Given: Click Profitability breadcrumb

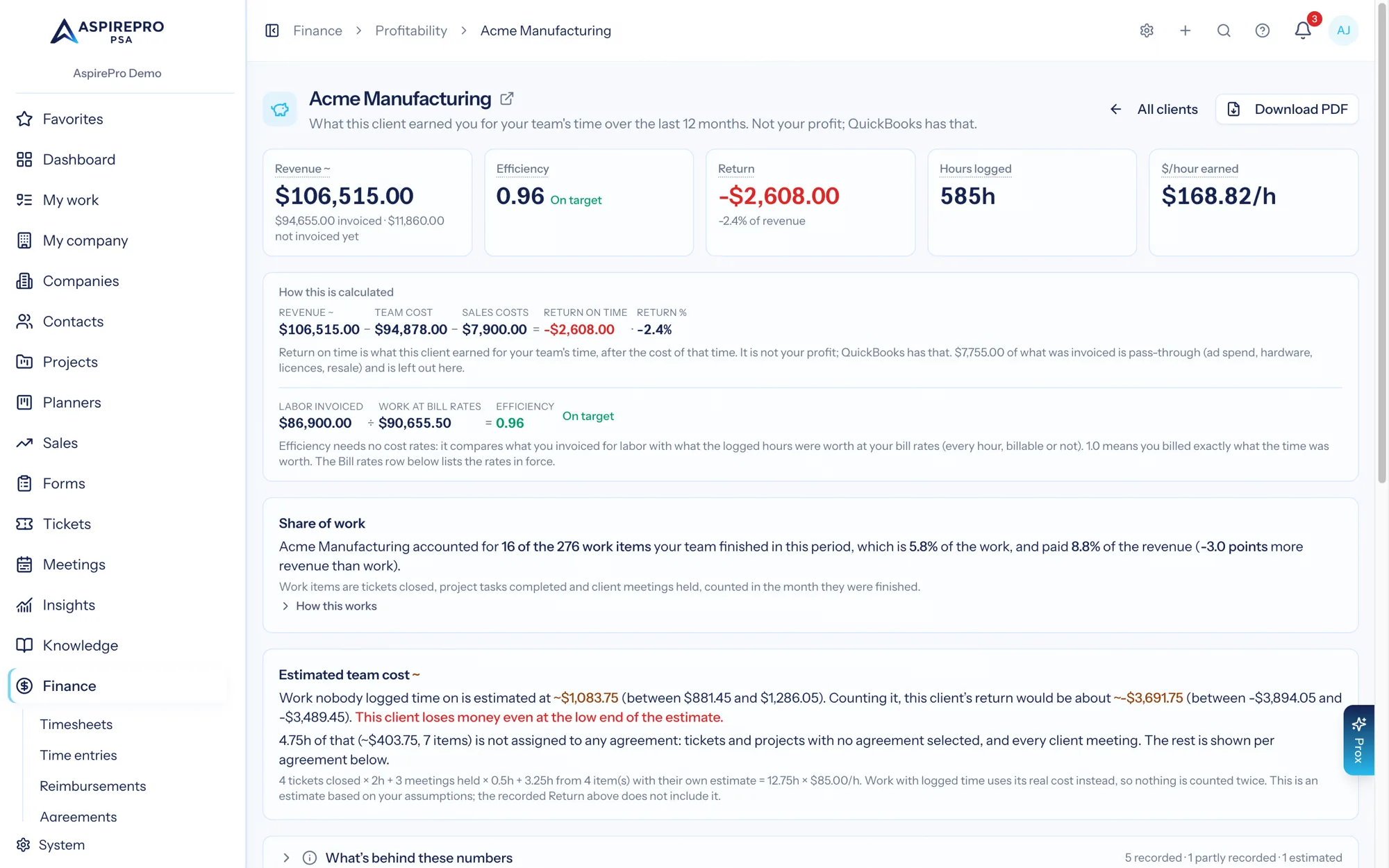Looking at the screenshot, I should pos(411,31).
